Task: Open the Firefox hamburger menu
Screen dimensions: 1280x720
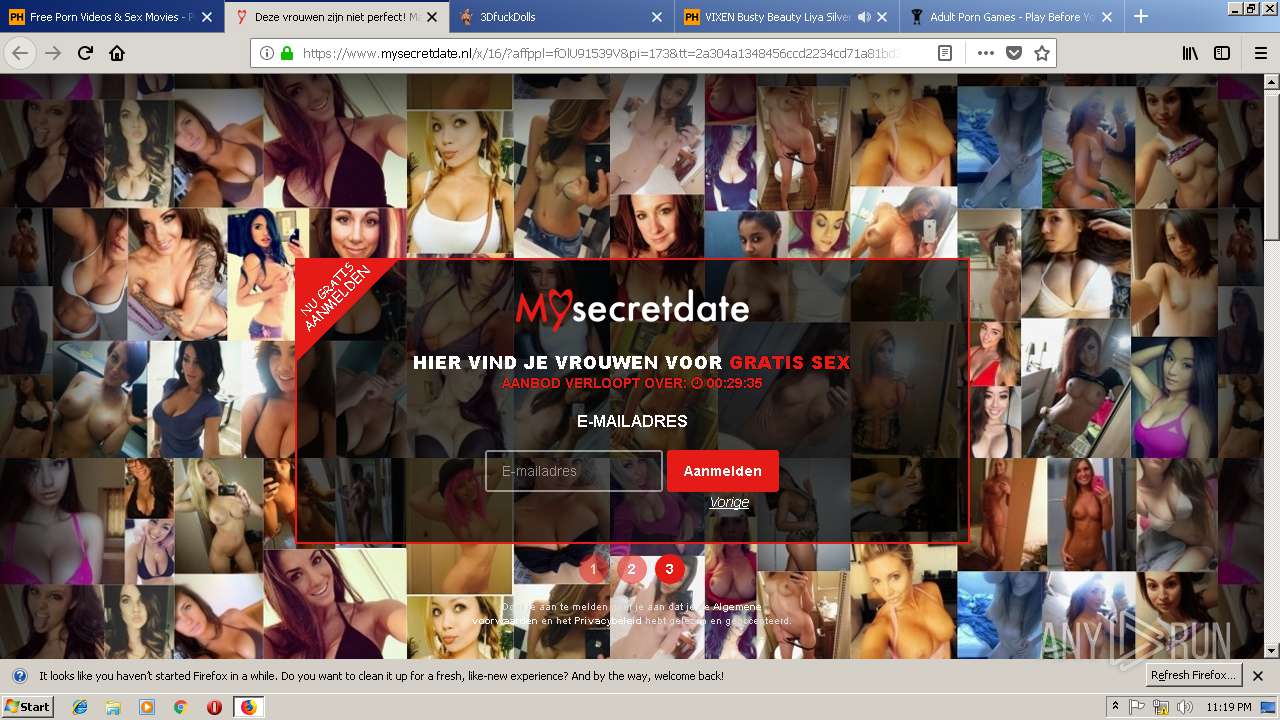Action: click(1260, 53)
